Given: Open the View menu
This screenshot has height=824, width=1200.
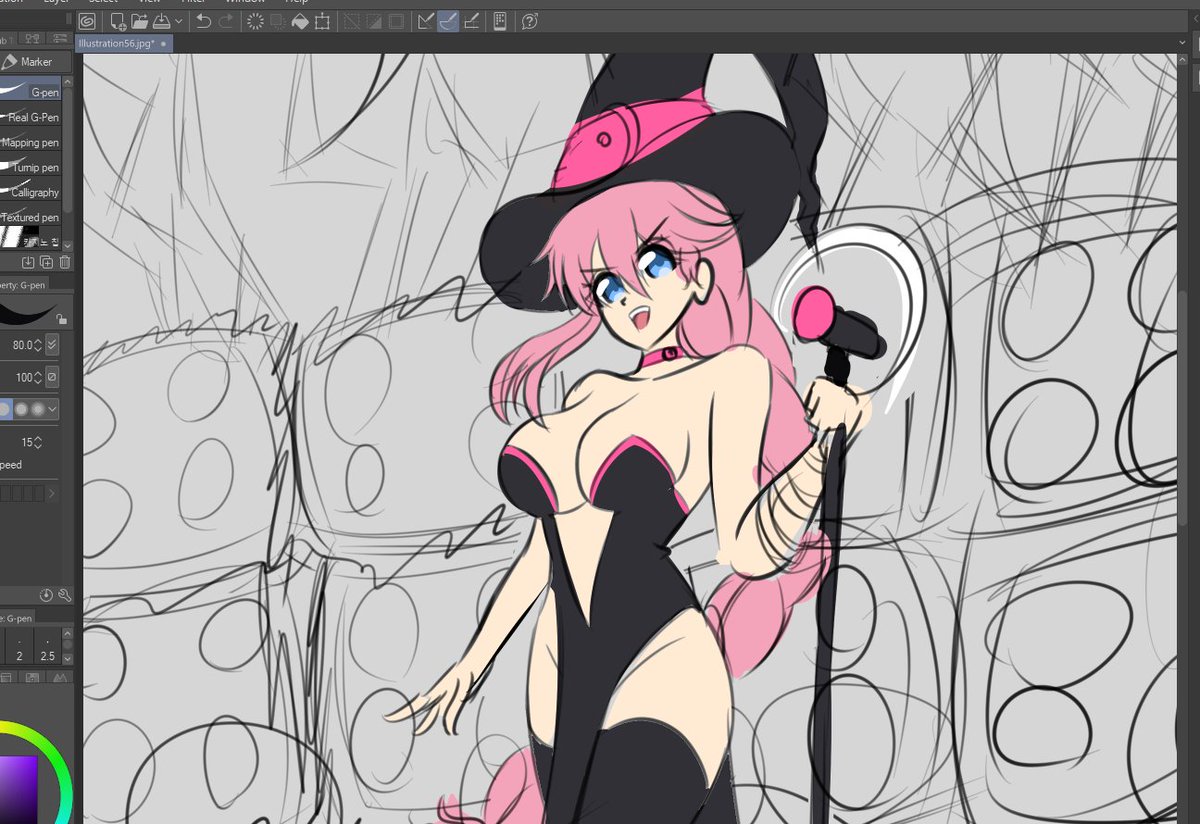Looking at the screenshot, I should click(149, 2).
